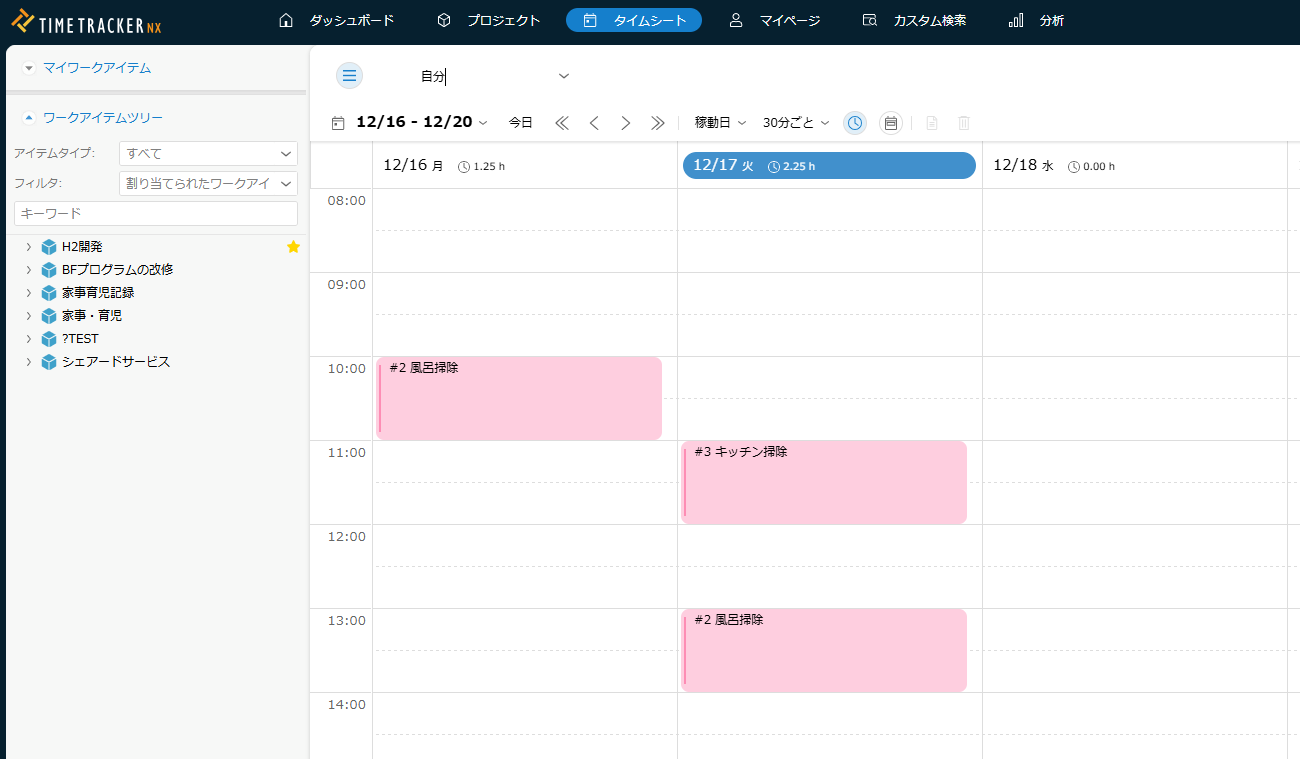Open the 自分 user selector dropdown

point(495,76)
